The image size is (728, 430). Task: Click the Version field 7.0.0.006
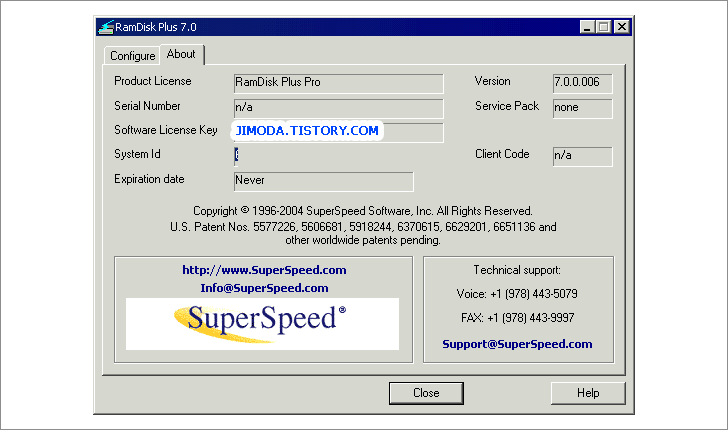coord(583,83)
